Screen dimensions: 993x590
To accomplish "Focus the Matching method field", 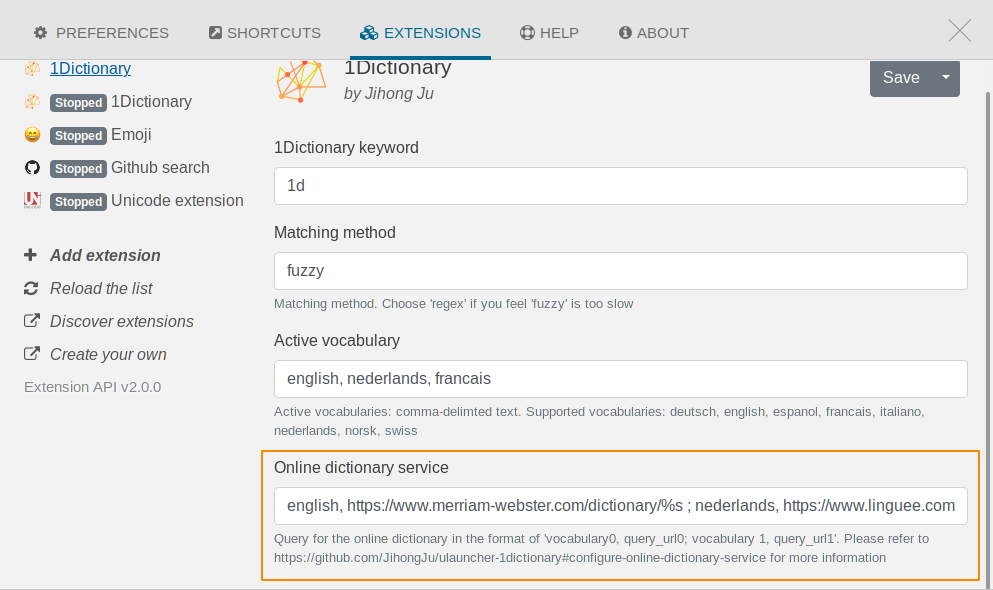I will pos(621,271).
